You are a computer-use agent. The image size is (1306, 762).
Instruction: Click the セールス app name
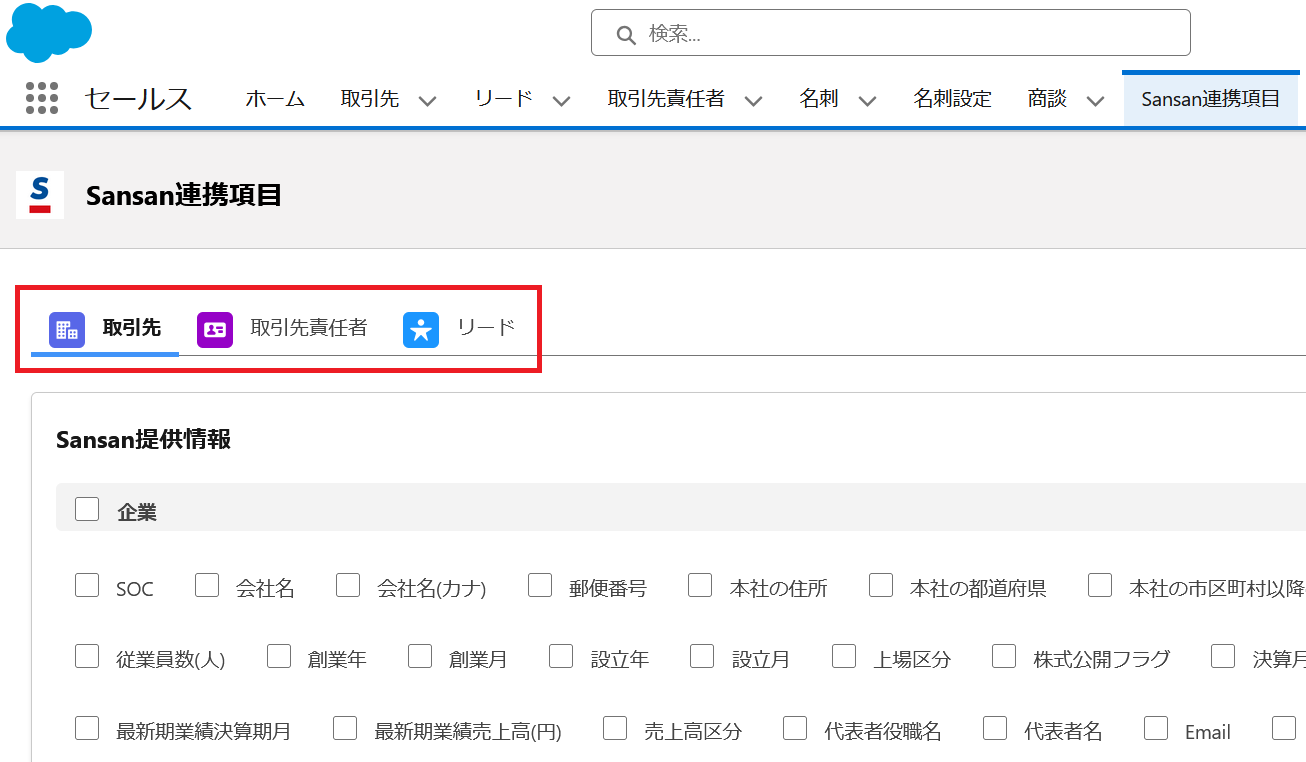138,99
